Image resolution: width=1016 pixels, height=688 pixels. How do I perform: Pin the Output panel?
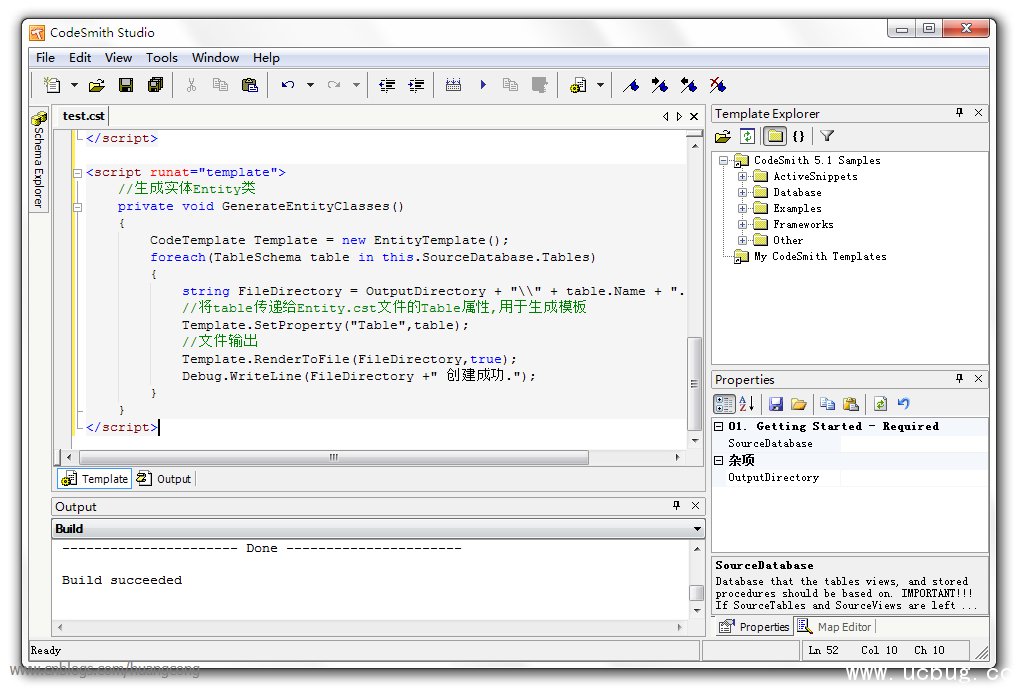[x=676, y=505]
